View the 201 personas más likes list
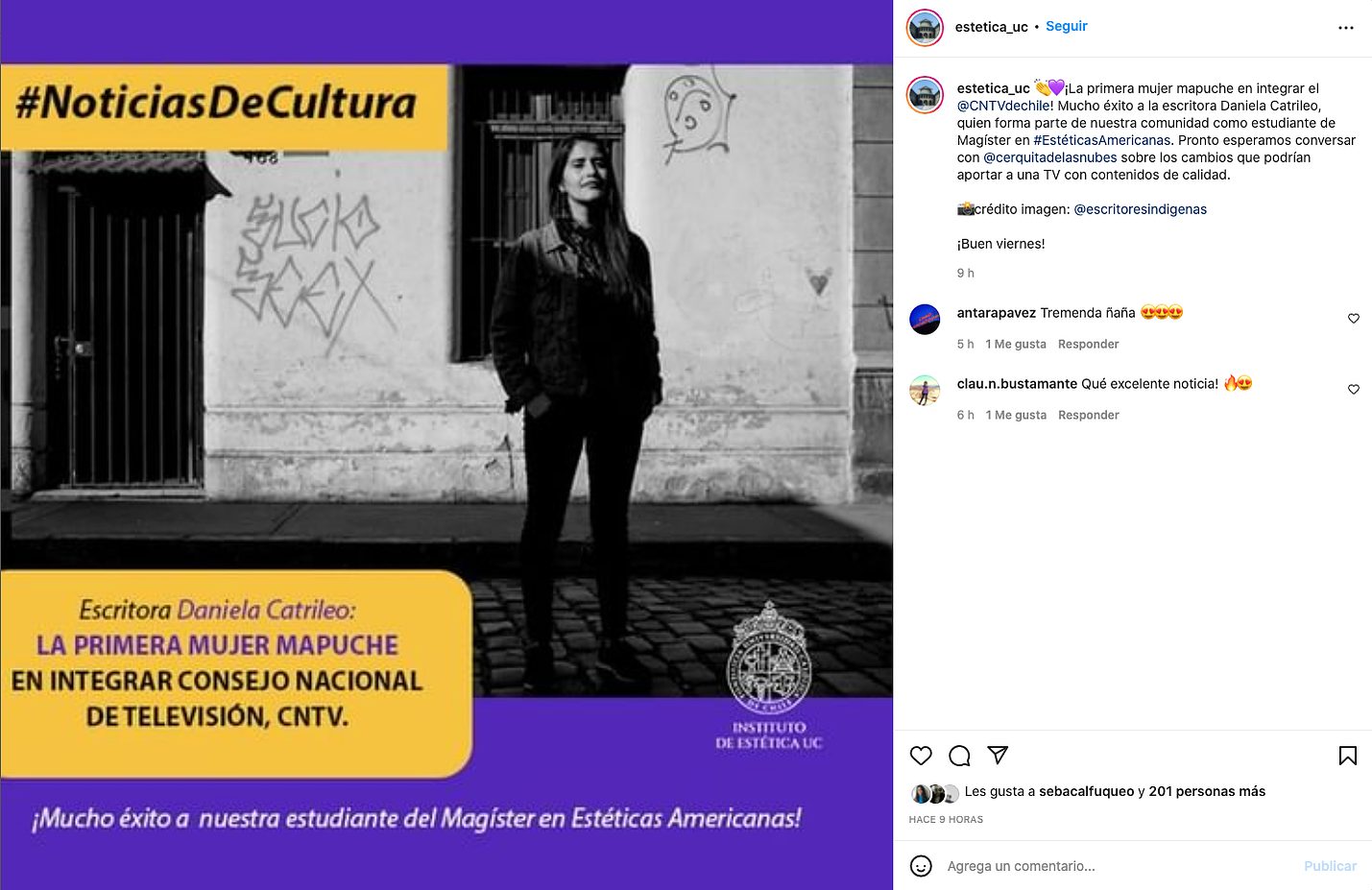 click(x=1207, y=791)
